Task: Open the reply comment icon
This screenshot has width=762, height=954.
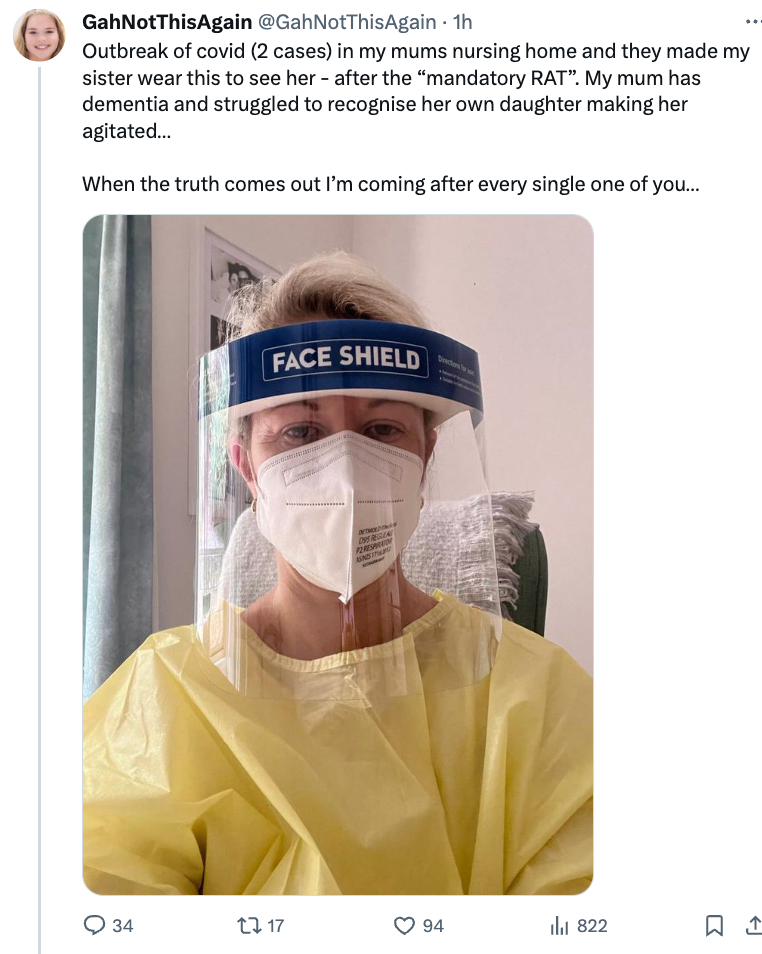Action: (94, 925)
